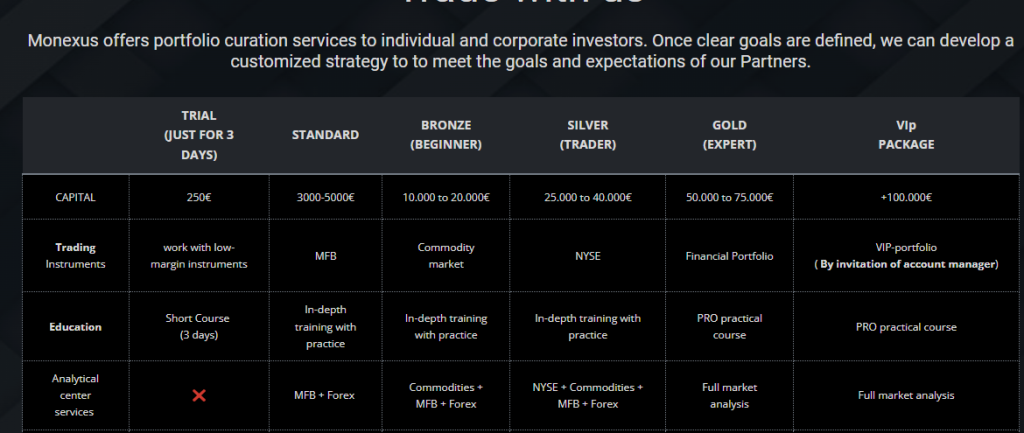Select the NYSE trading instrument cell
1024x433 pixels.
587,257
